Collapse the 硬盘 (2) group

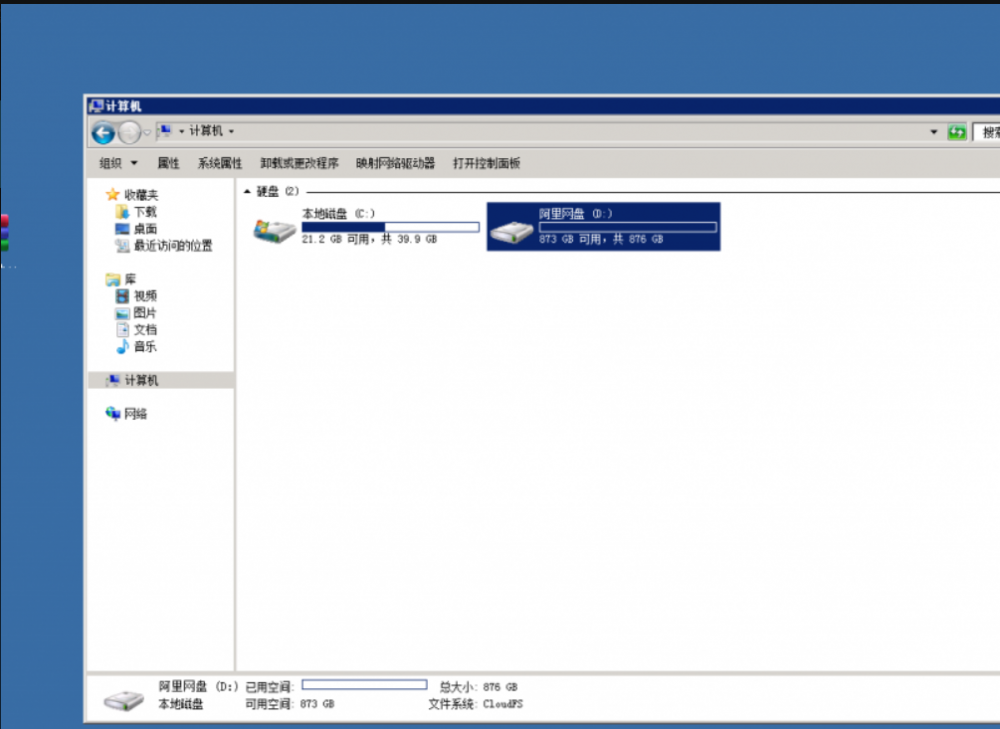[x=246, y=191]
